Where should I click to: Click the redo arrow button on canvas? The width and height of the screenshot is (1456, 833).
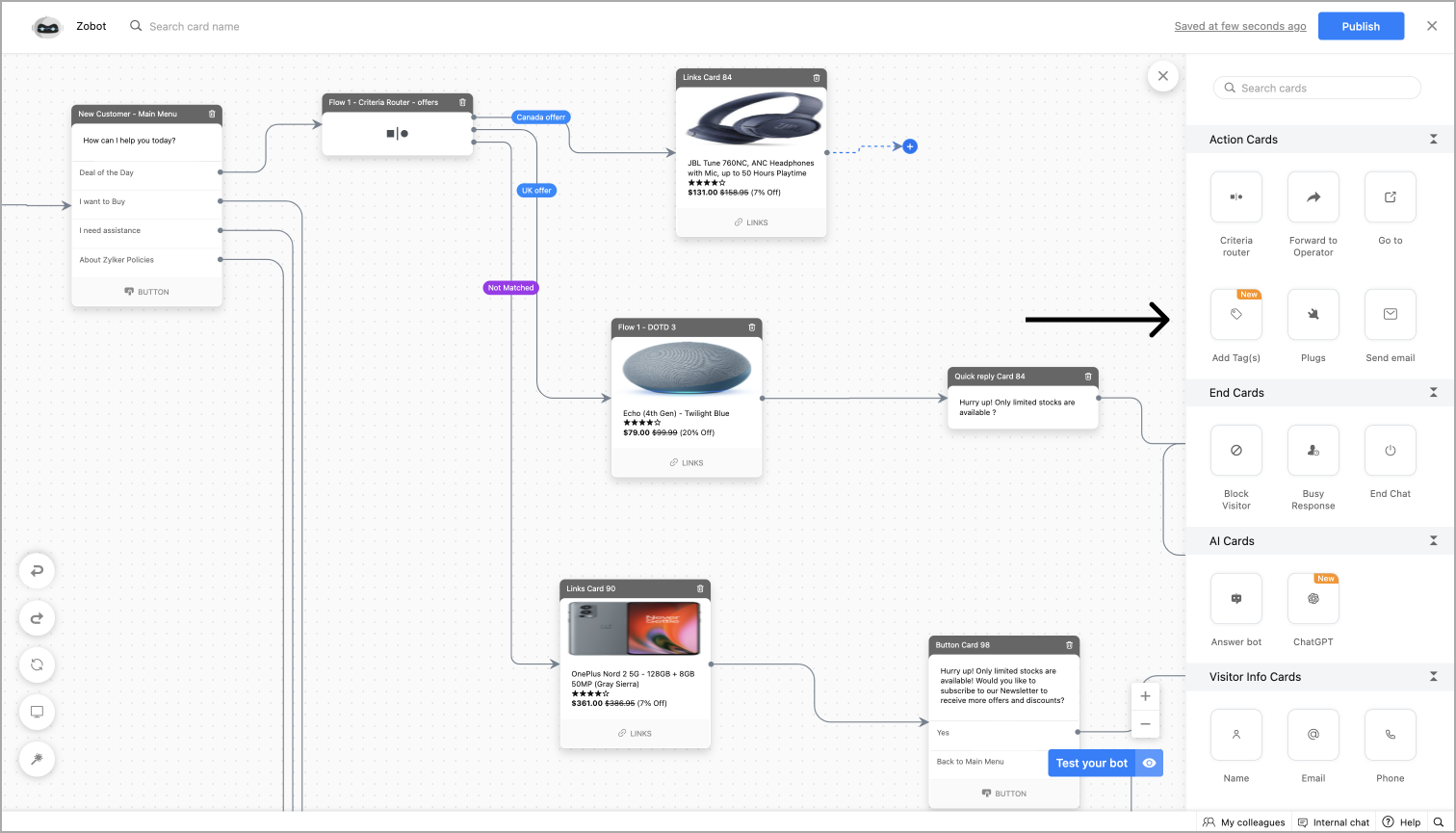point(37,618)
